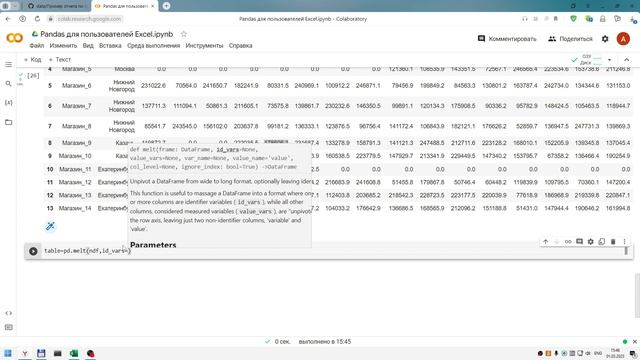Delete the current cell

(613, 242)
